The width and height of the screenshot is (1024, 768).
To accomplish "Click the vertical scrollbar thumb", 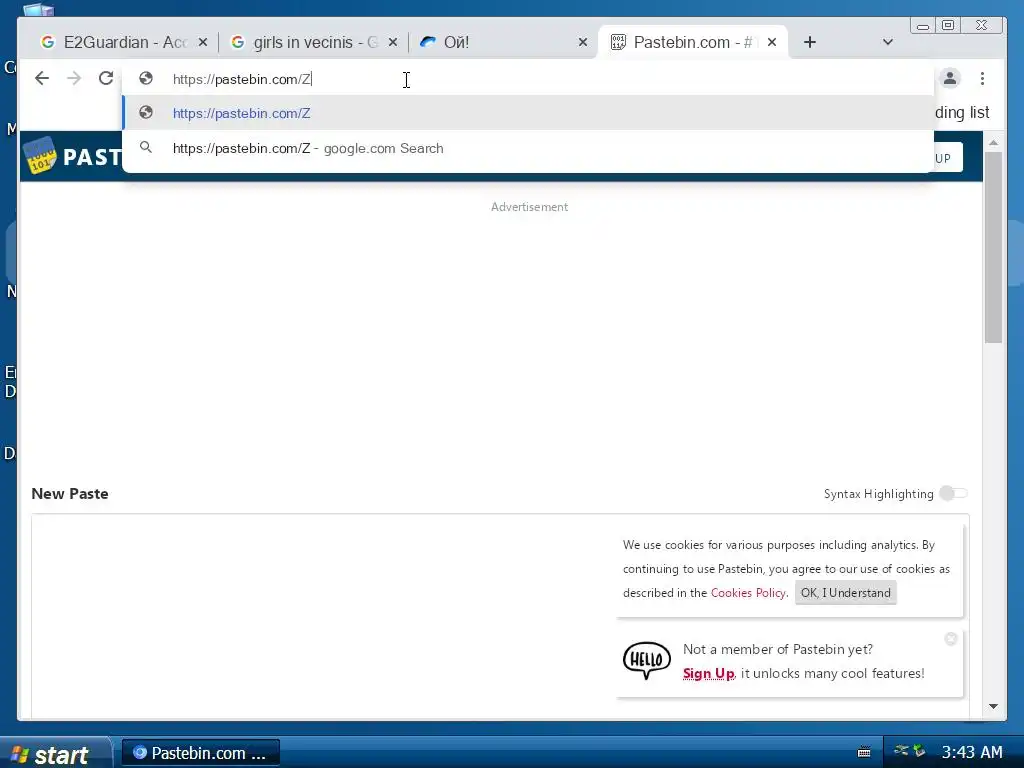I will click(x=993, y=247).
